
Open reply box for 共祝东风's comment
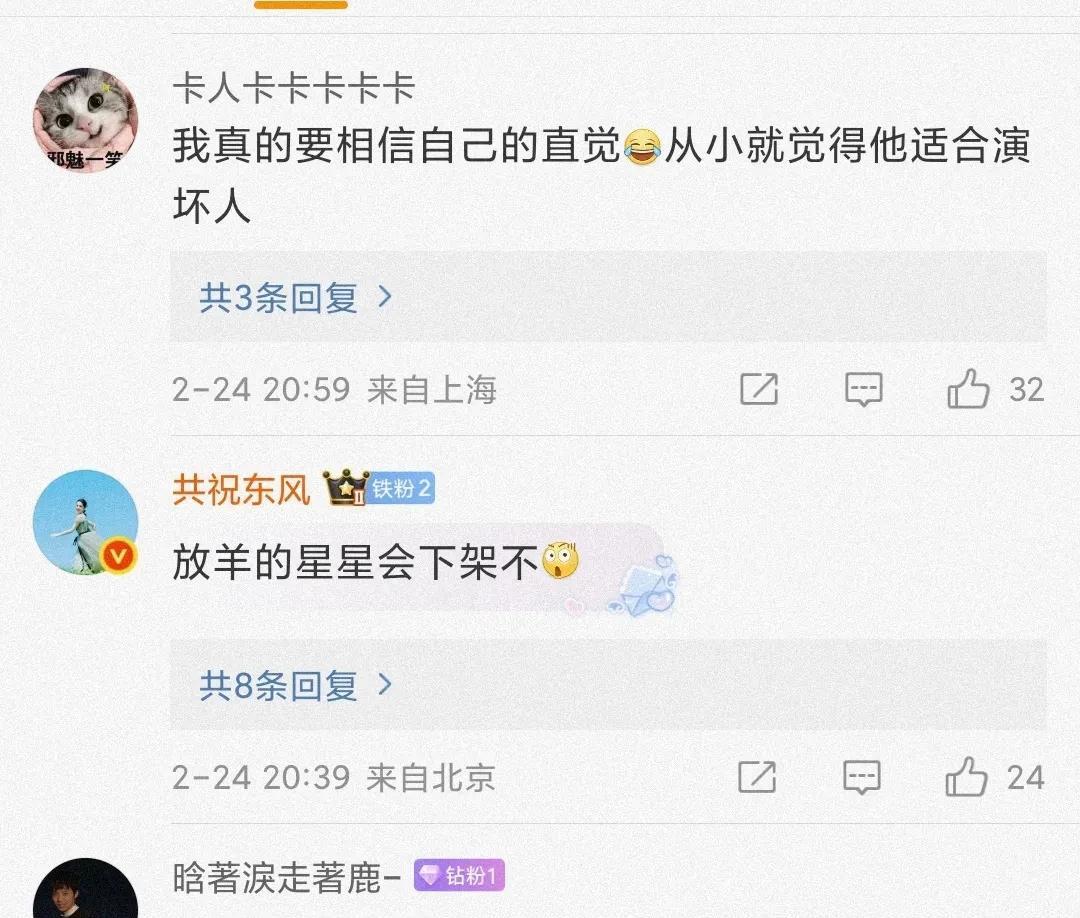(862, 778)
